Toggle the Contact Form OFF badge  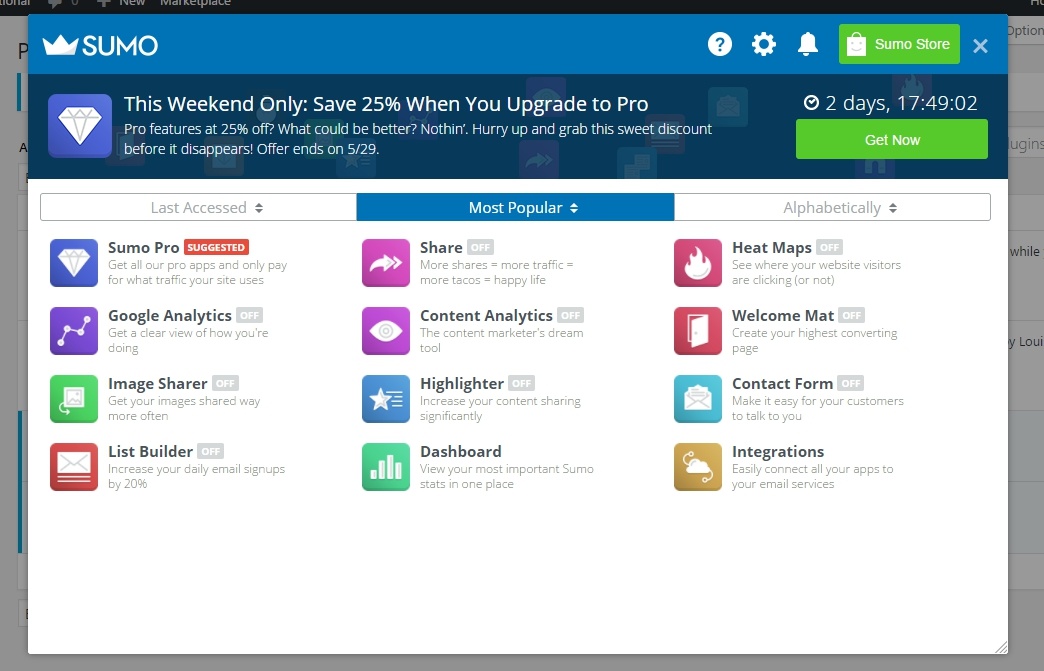851,383
